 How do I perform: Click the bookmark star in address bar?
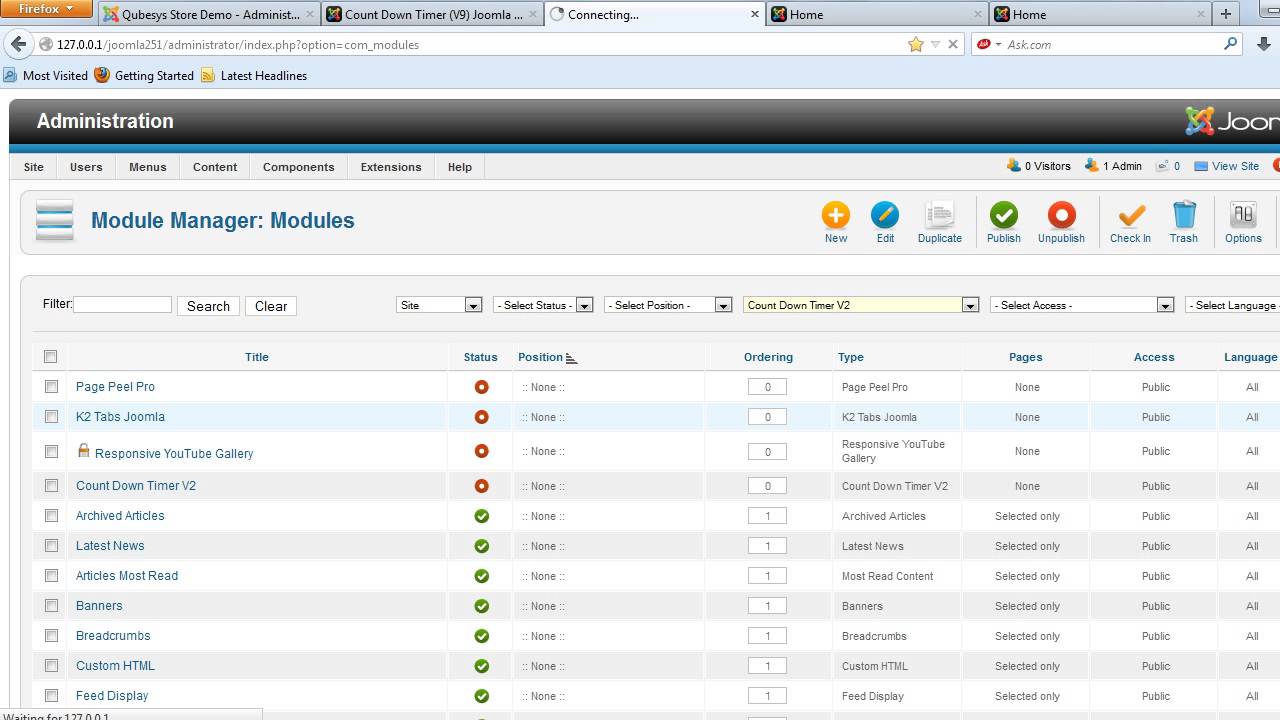click(x=915, y=44)
